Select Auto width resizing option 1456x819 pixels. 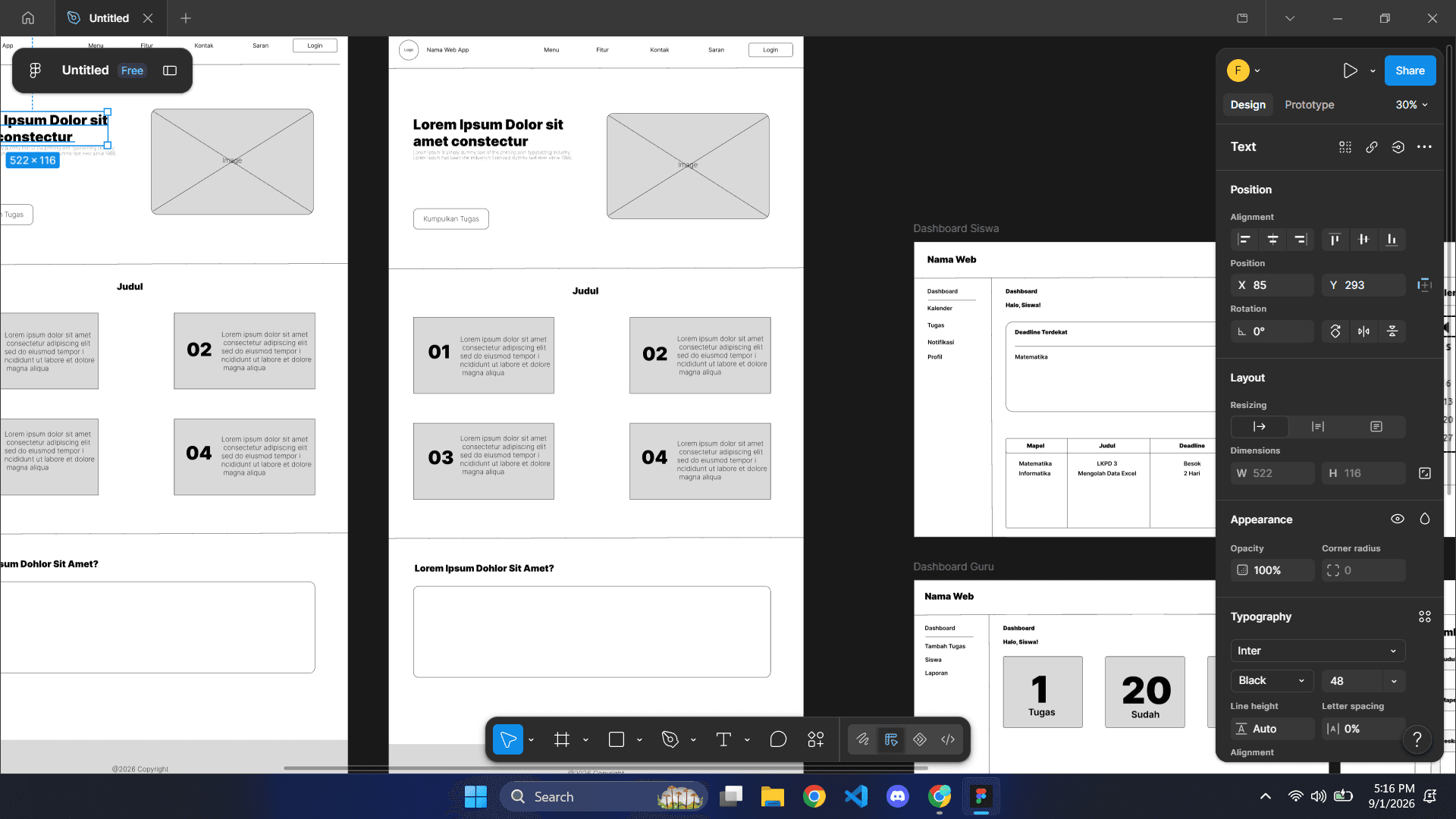click(1260, 427)
